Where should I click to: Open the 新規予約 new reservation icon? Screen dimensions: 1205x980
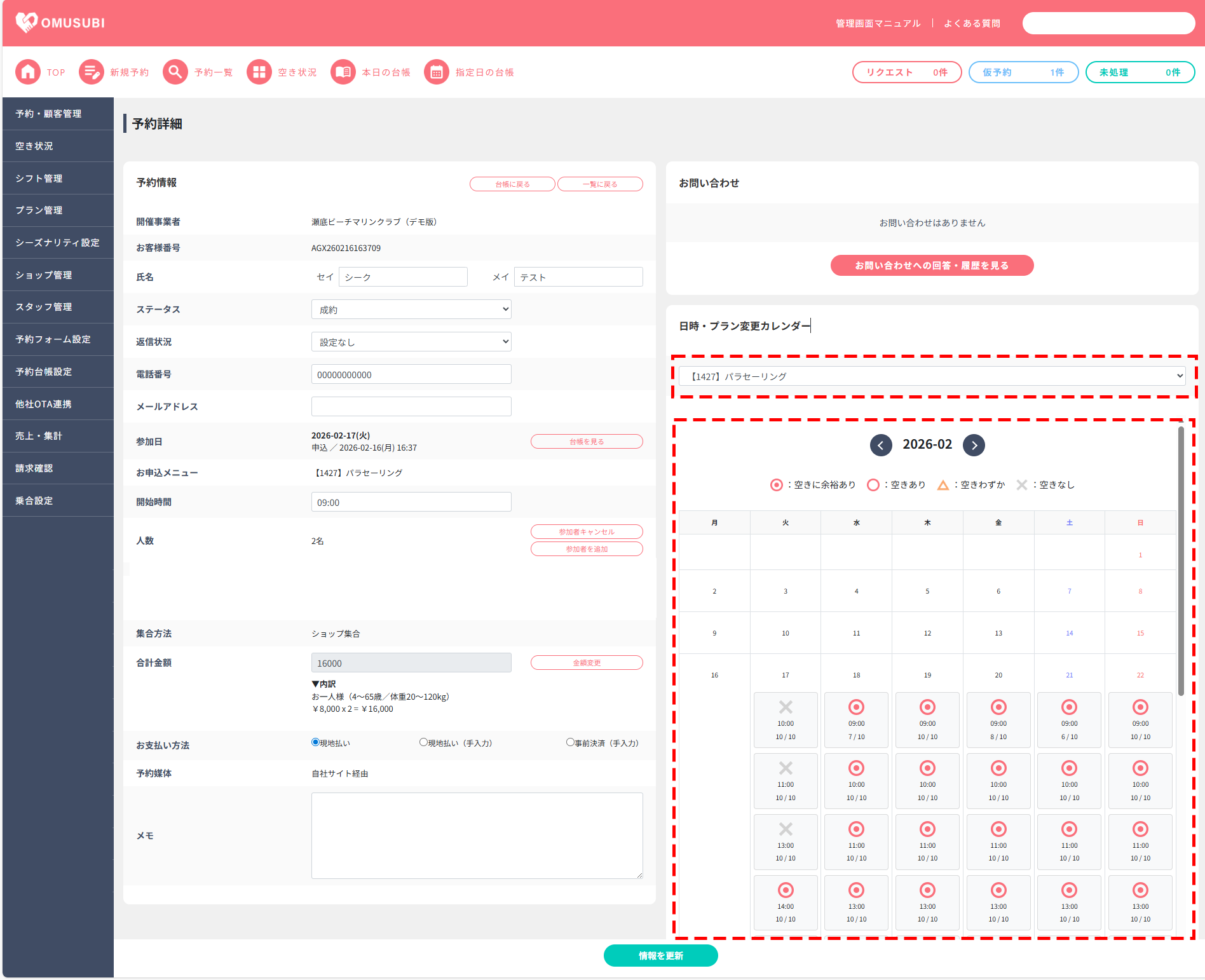tap(92, 72)
